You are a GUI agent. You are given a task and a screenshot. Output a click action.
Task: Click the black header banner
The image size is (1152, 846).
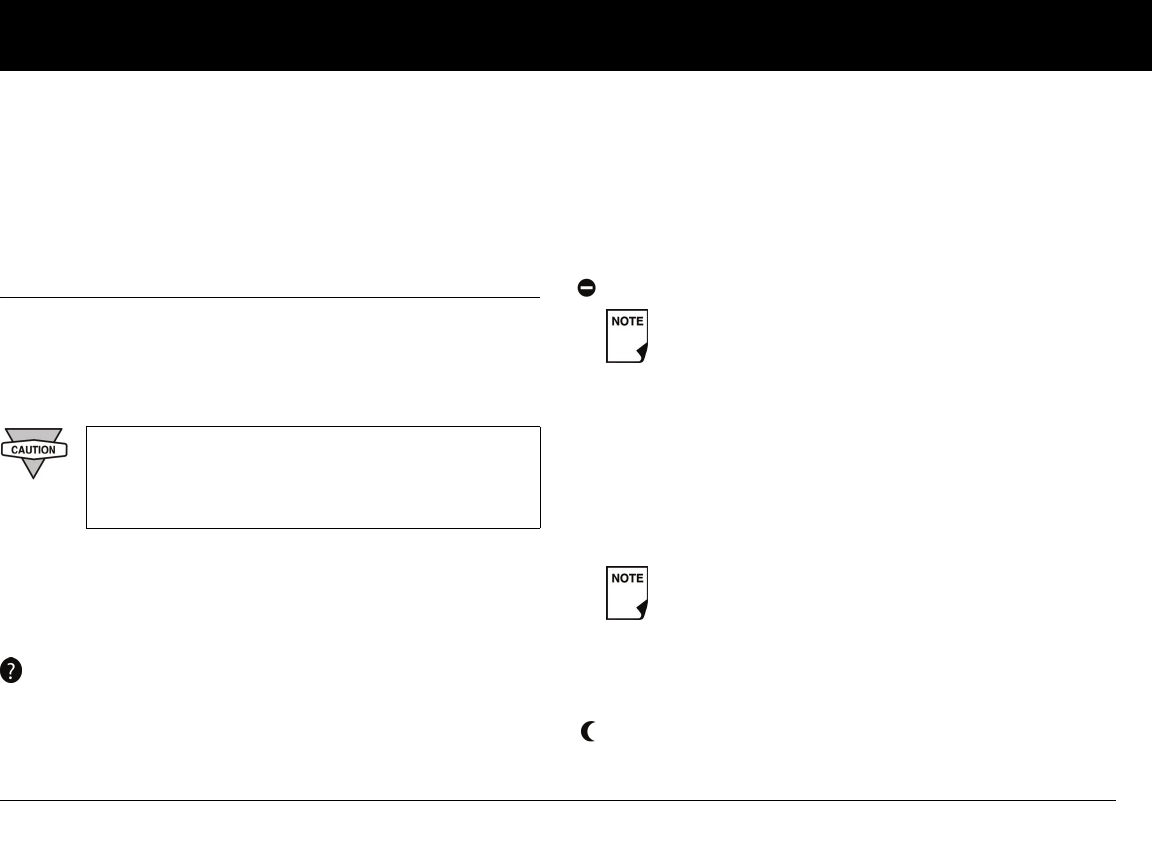pos(576,35)
